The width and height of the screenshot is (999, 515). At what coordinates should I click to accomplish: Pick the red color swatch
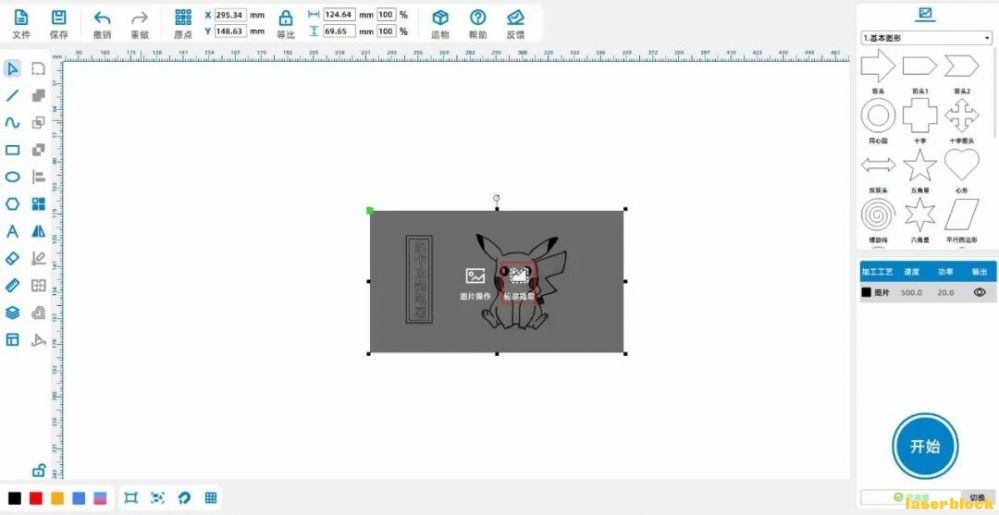(x=36, y=498)
